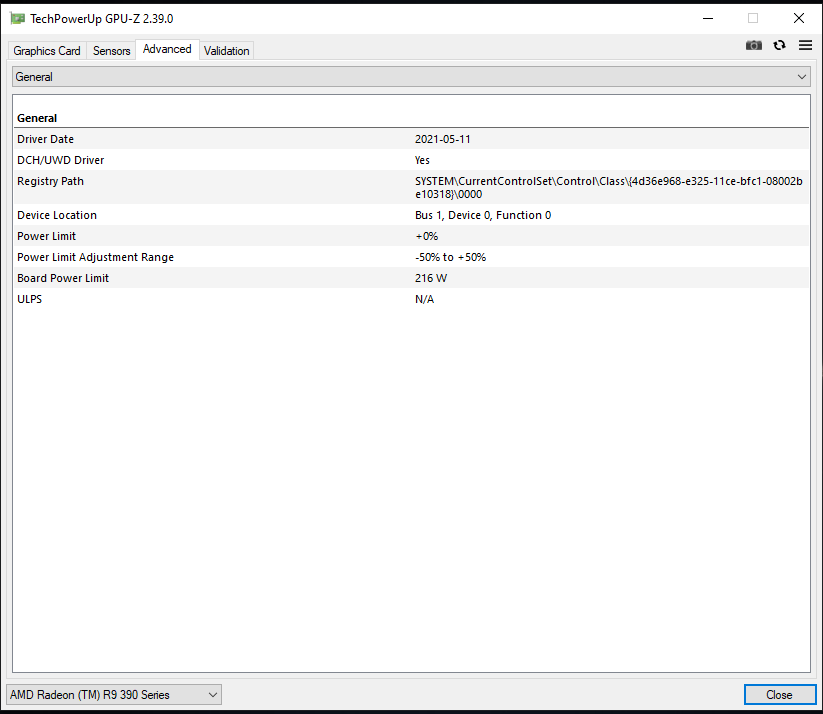Viewport: 823px width, 714px height.
Task: Click the 216 W board power value
Action: [431, 278]
